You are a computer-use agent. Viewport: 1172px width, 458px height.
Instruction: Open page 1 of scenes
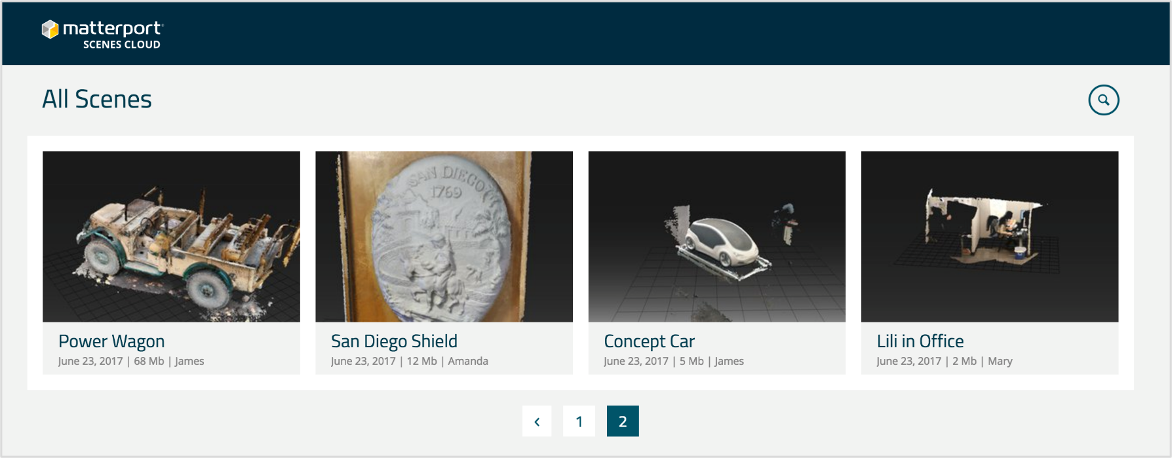(x=579, y=421)
